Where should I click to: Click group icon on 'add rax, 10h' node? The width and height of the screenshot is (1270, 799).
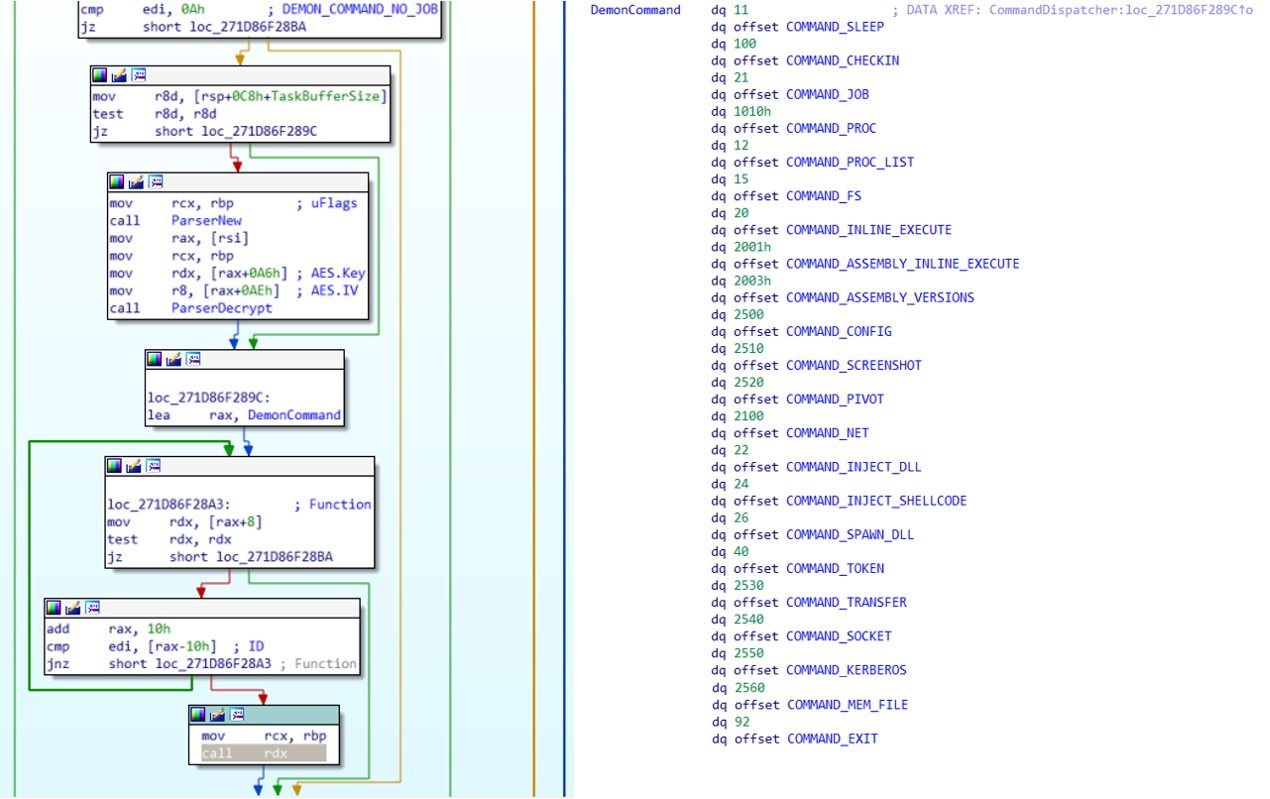93,607
